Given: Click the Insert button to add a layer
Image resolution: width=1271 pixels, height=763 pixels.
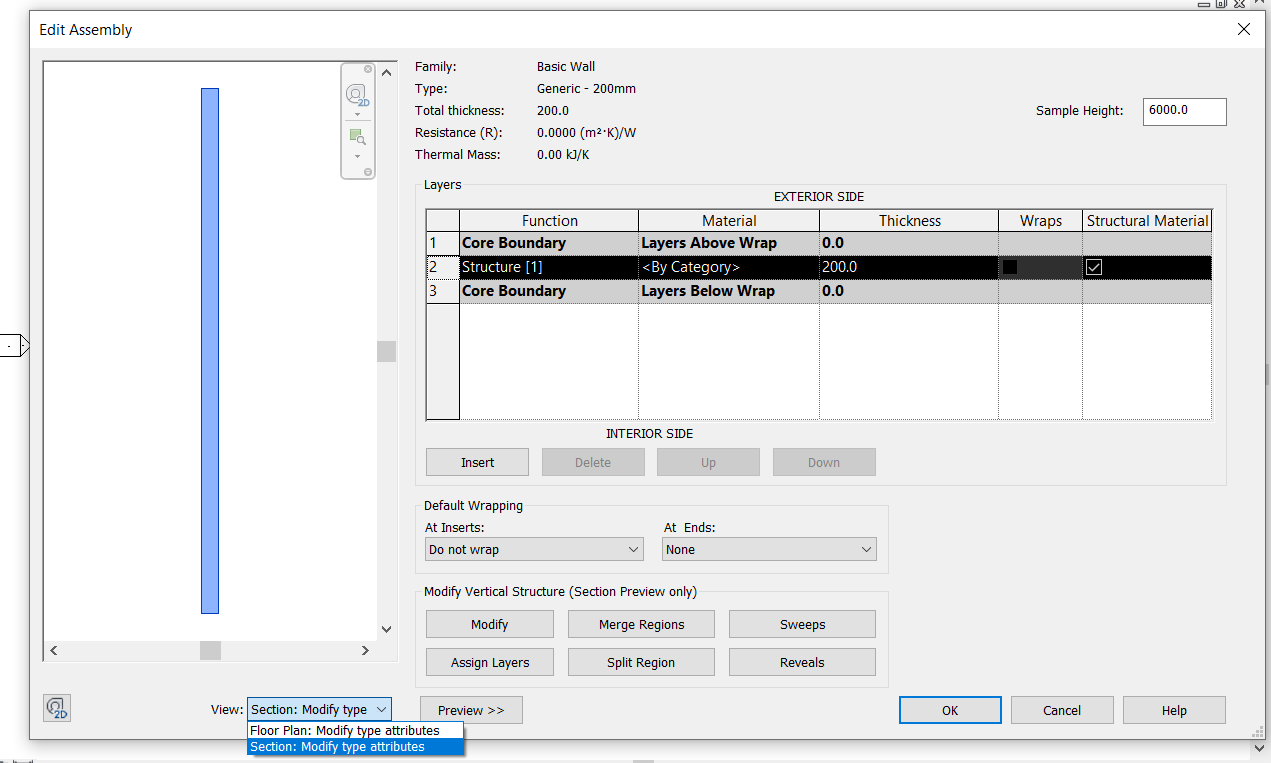Looking at the screenshot, I should [477, 461].
